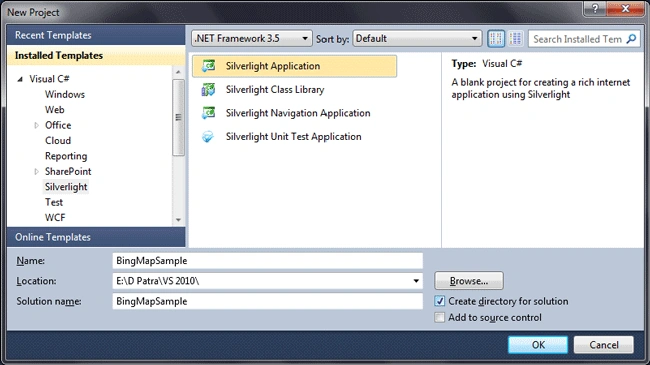Select Silverlight Unit Test Application text
650x365 pixels.
(x=293, y=136)
